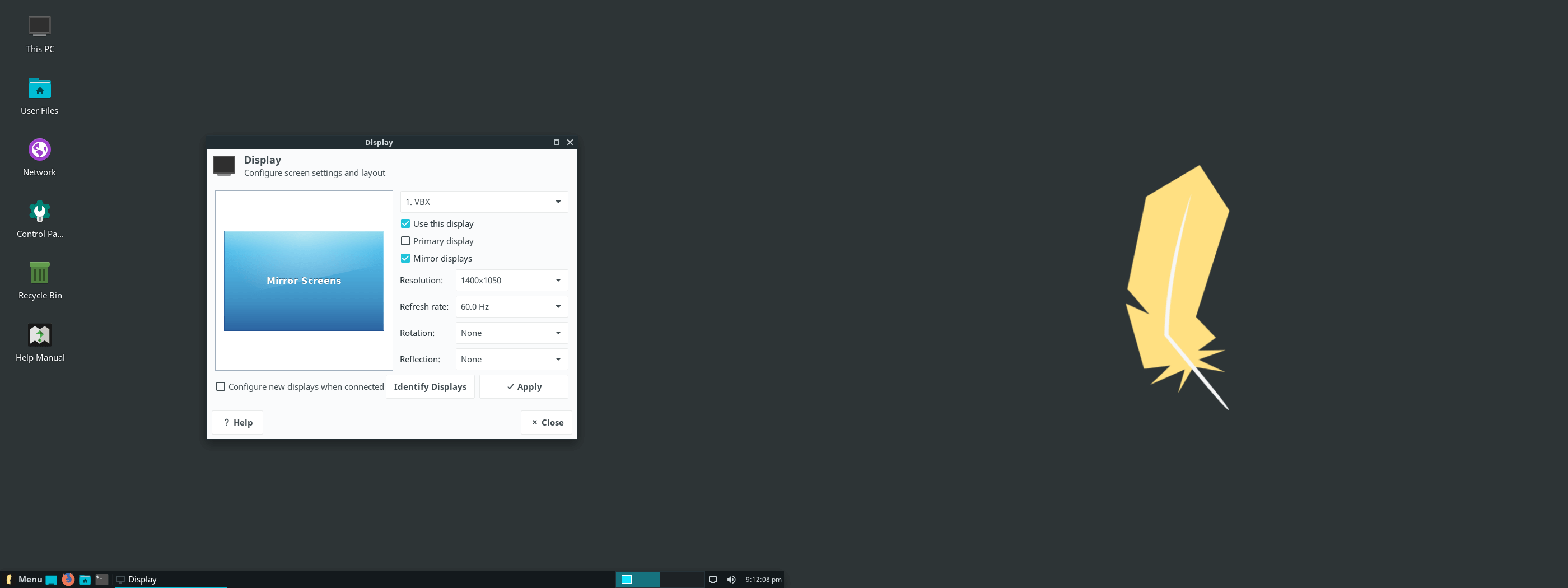Check Configure new displays when connected
This screenshot has height=588, width=1568.
click(x=221, y=386)
